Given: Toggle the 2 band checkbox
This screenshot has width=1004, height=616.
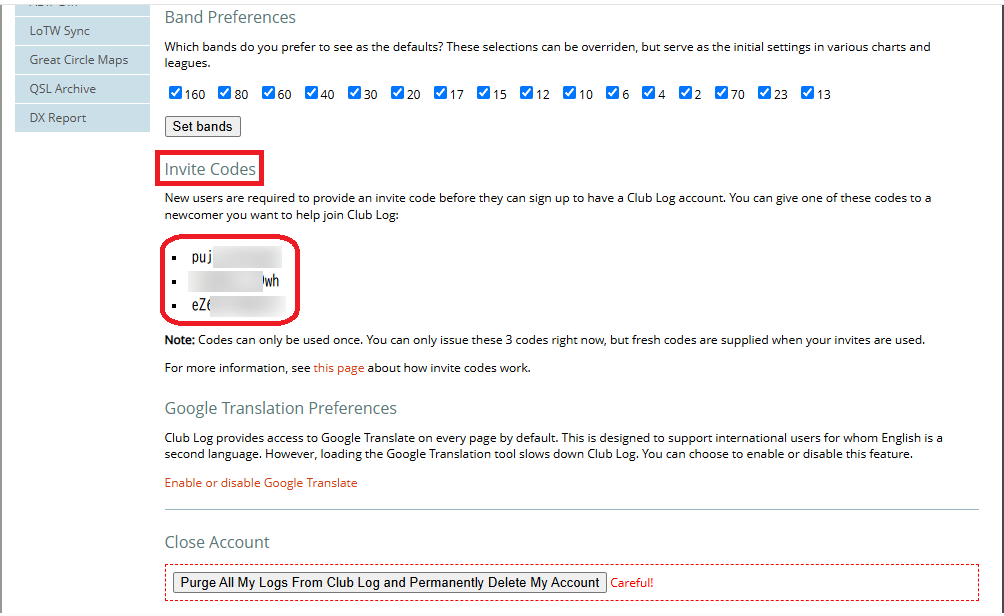Looking at the screenshot, I should 685,93.
